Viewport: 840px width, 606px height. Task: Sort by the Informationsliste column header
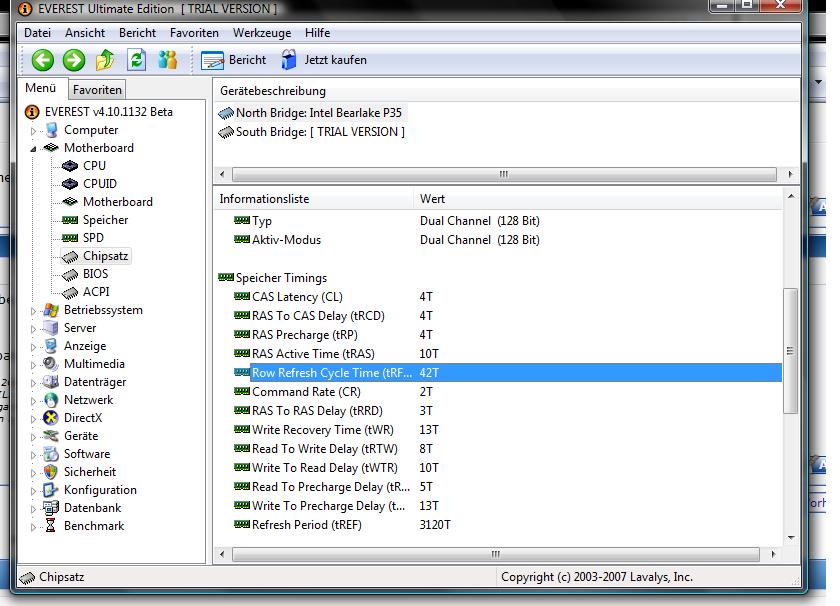(x=313, y=199)
